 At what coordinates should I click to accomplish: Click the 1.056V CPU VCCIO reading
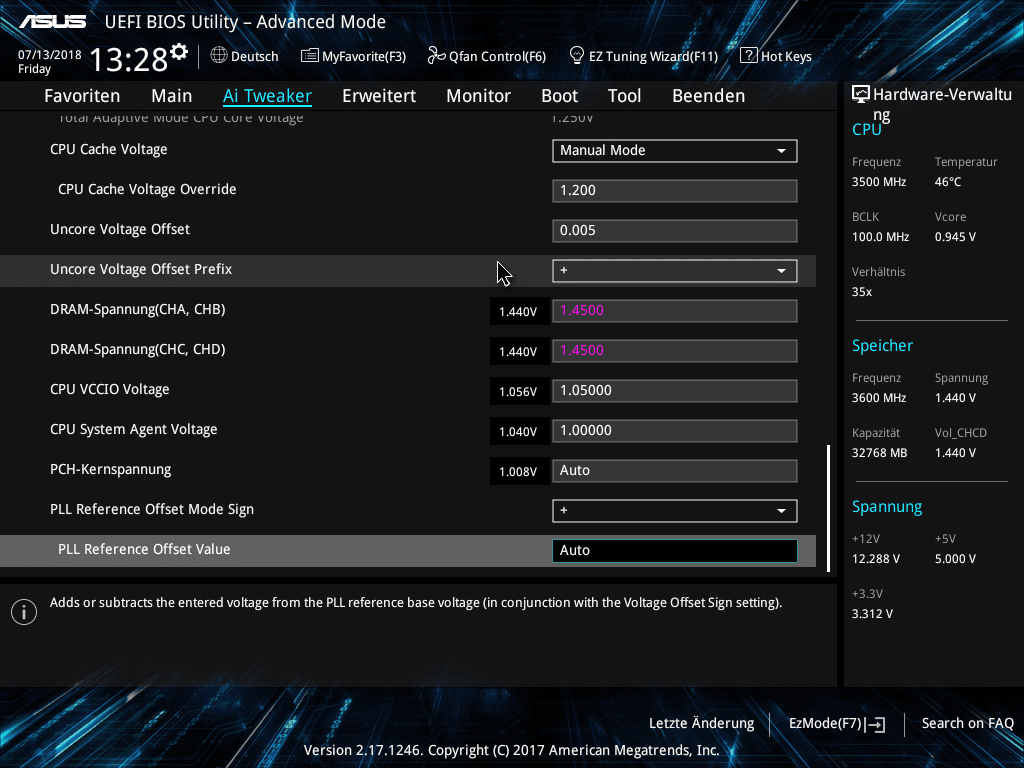(519, 391)
